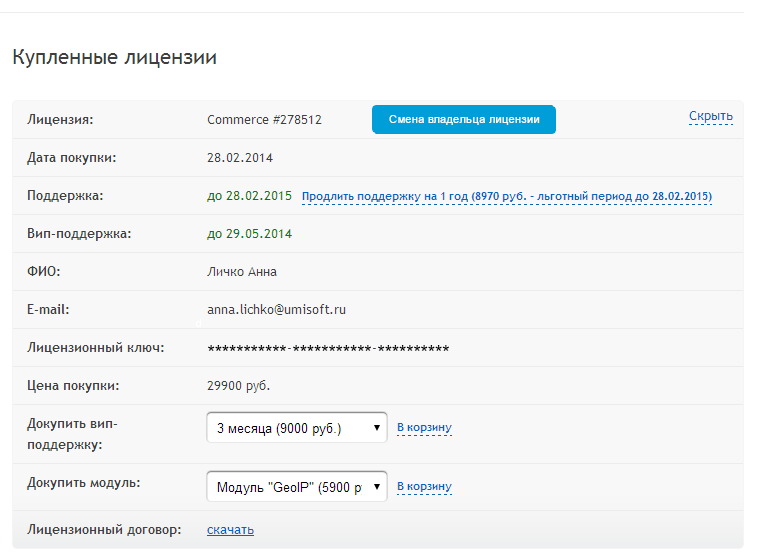Expand the "3 месяца (9000 руб.)" dropdown
The image size is (767, 557).
click(x=296, y=428)
